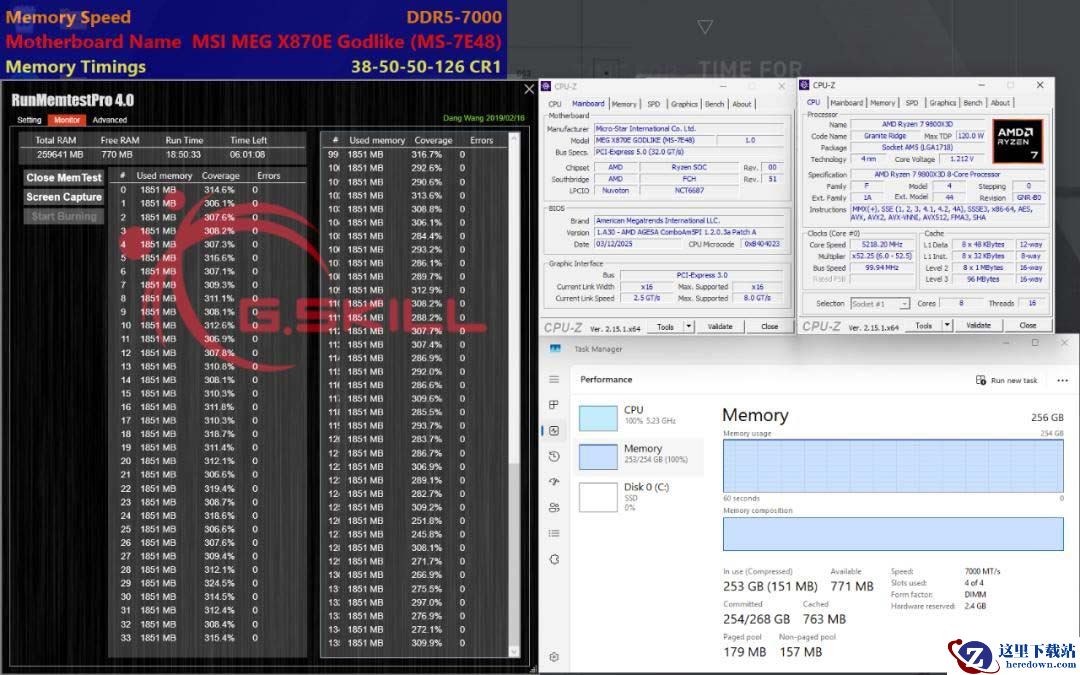Image resolution: width=1080 pixels, height=675 pixels.
Task: Select Disk 0 (C:) thumbnail in Performance list
Action: tap(598, 497)
